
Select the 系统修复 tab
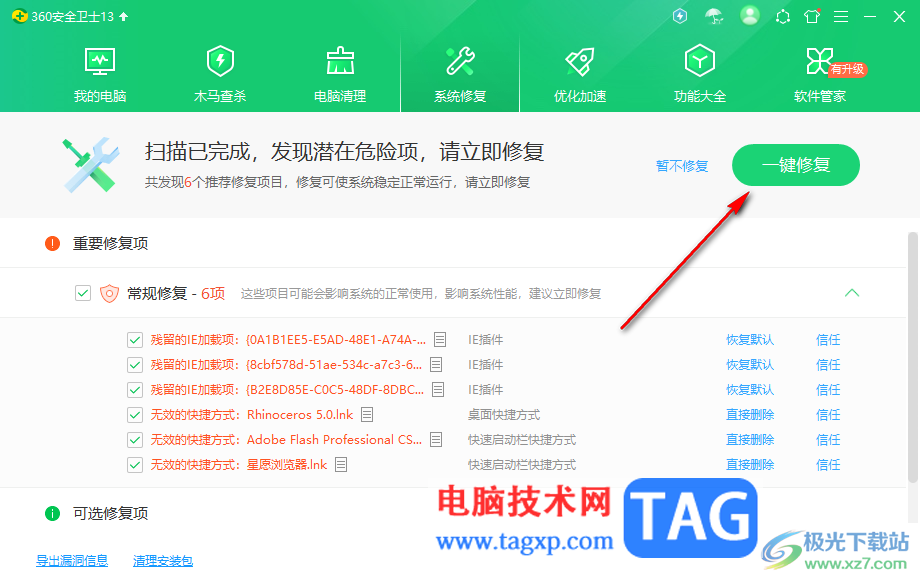[x=460, y=74]
